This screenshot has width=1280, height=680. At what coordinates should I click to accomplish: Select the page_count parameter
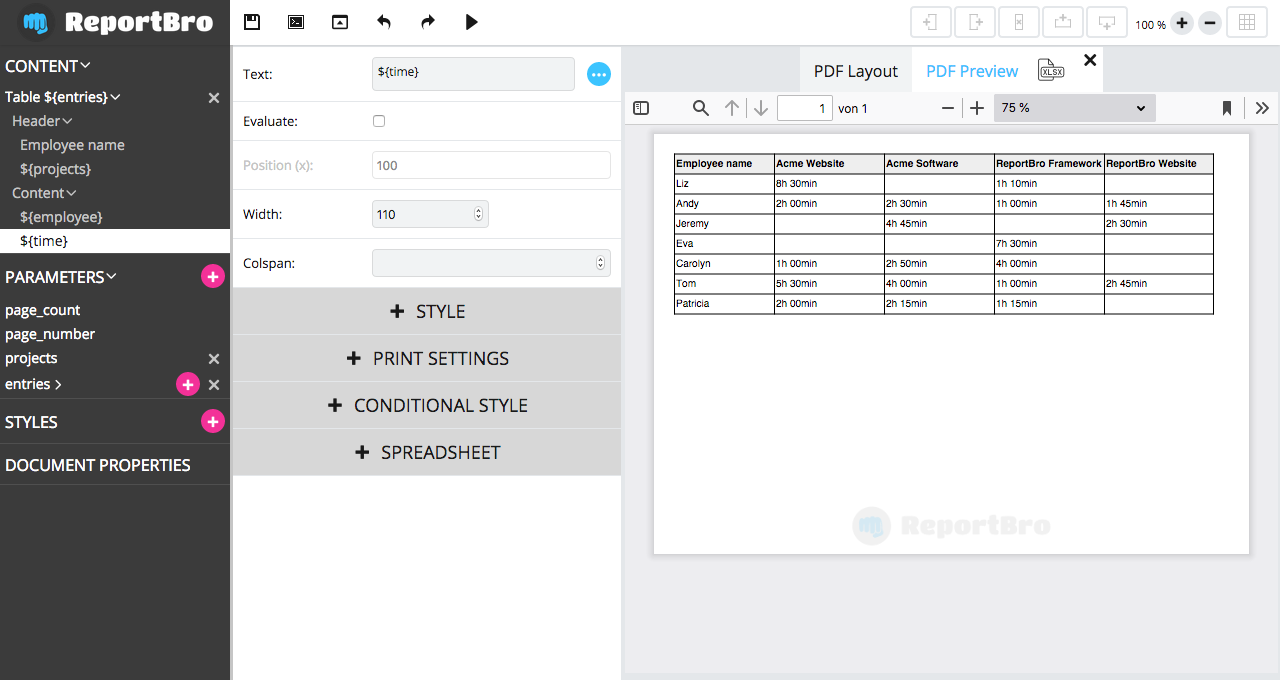pyautogui.click(x=43, y=310)
